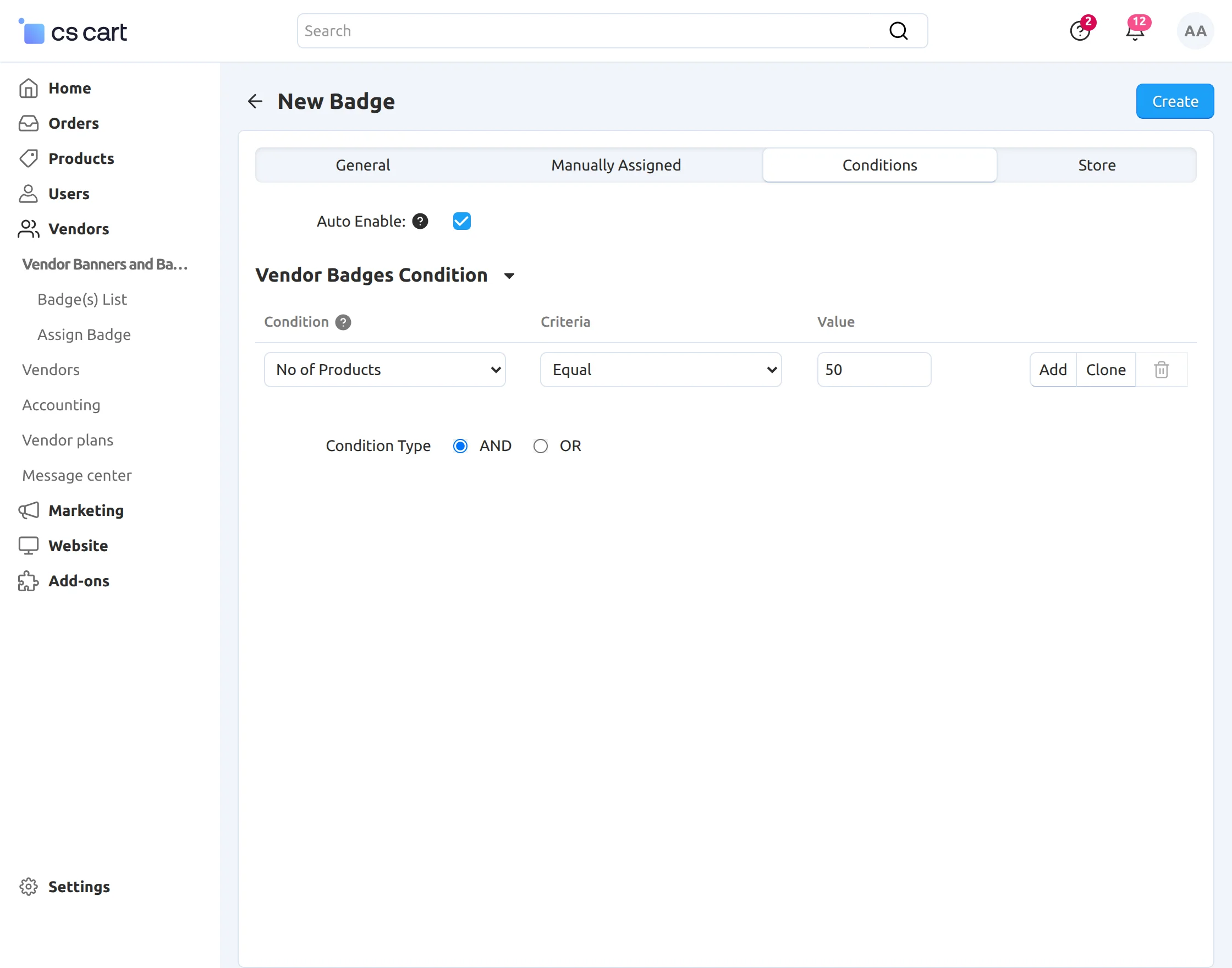Image resolution: width=1232 pixels, height=968 pixels.
Task: Open the help center icon with badge
Action: click(x=1080, y=31)
